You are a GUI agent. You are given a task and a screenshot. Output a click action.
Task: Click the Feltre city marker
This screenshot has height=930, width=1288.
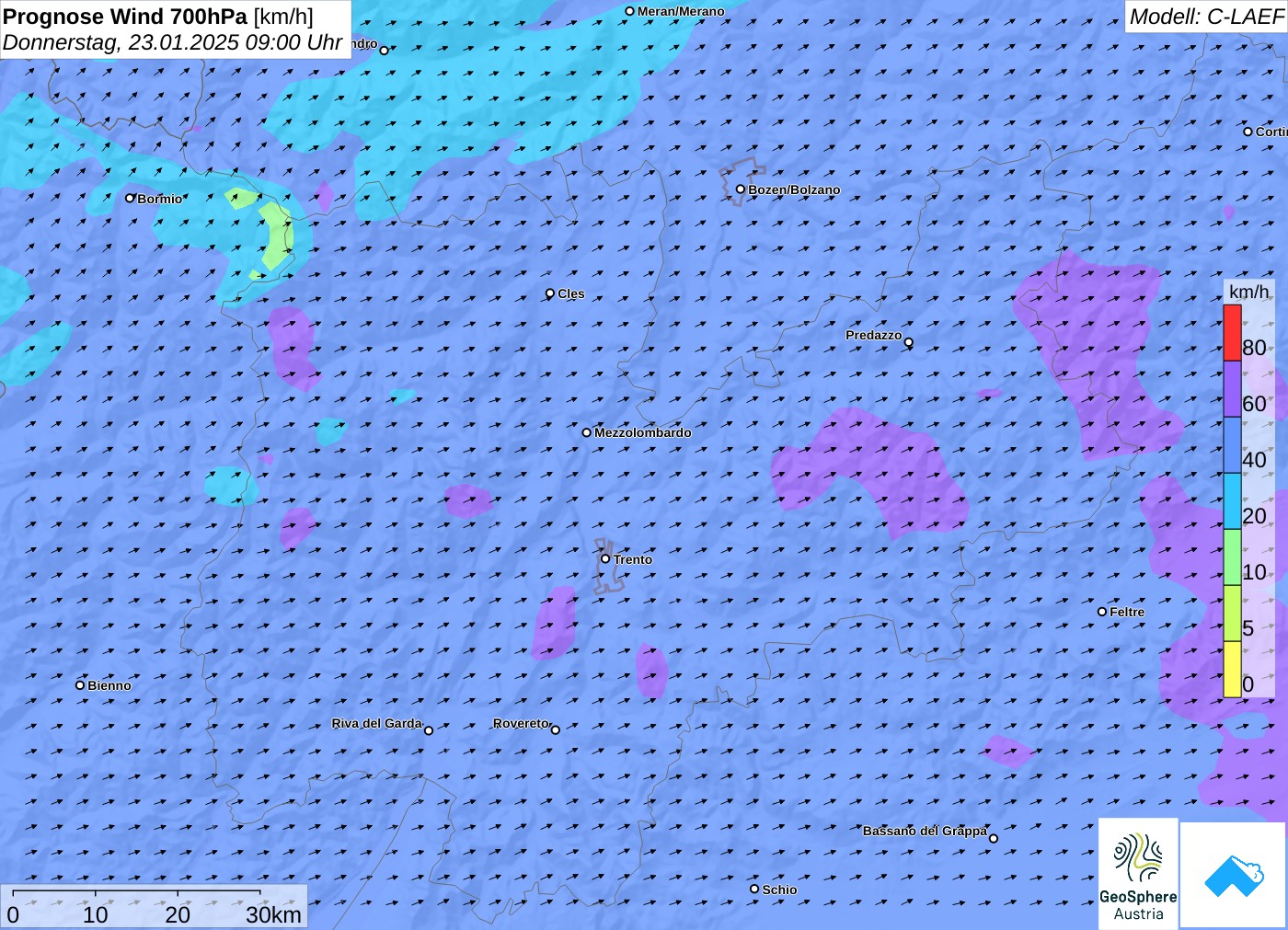click(1102, 612)
